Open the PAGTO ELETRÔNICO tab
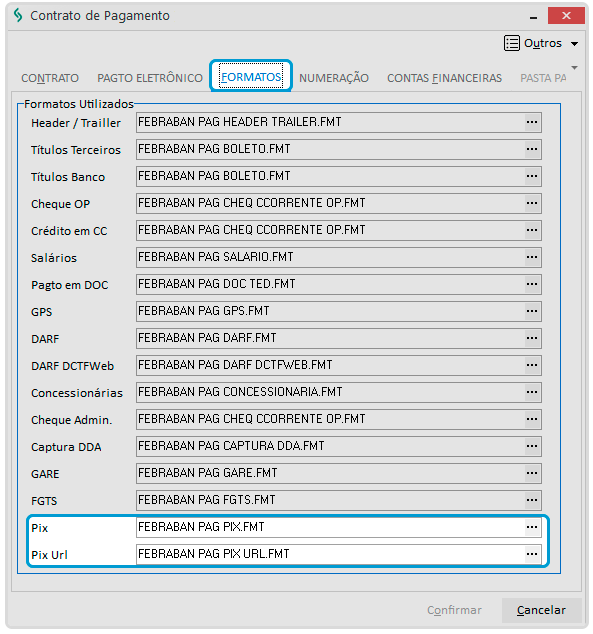593x634 pixels. click(x=150, y=78)
